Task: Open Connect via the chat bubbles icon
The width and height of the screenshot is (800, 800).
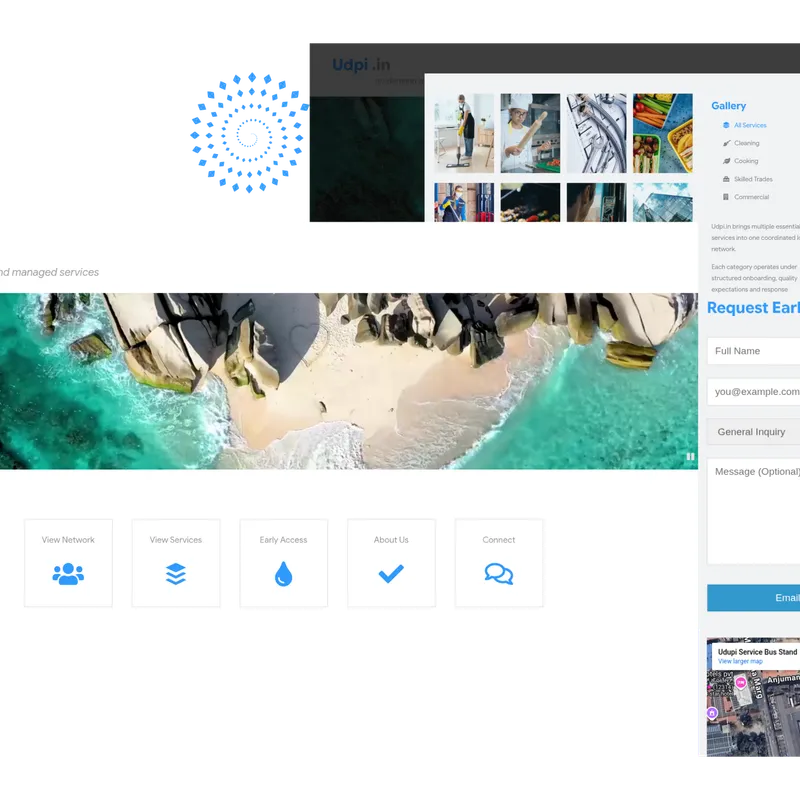Action: click(x=498, y=574)
